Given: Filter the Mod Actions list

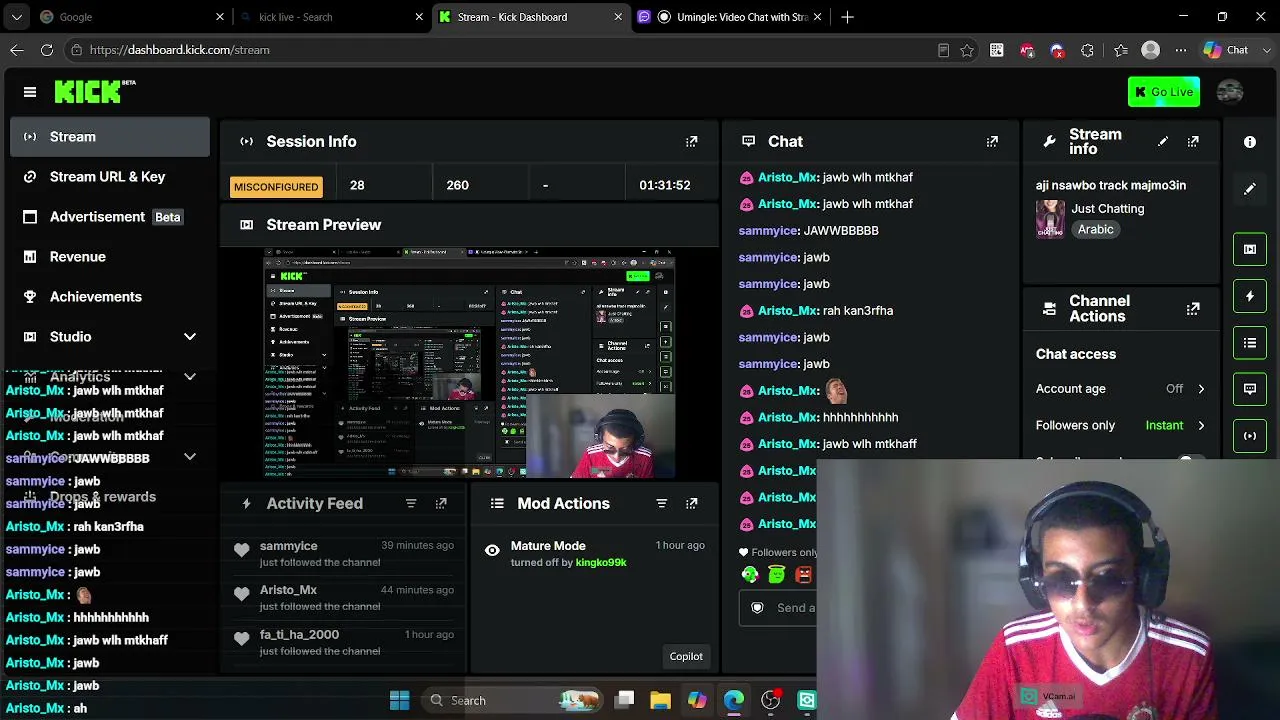Looking at the screenshot, I should 661,504.
